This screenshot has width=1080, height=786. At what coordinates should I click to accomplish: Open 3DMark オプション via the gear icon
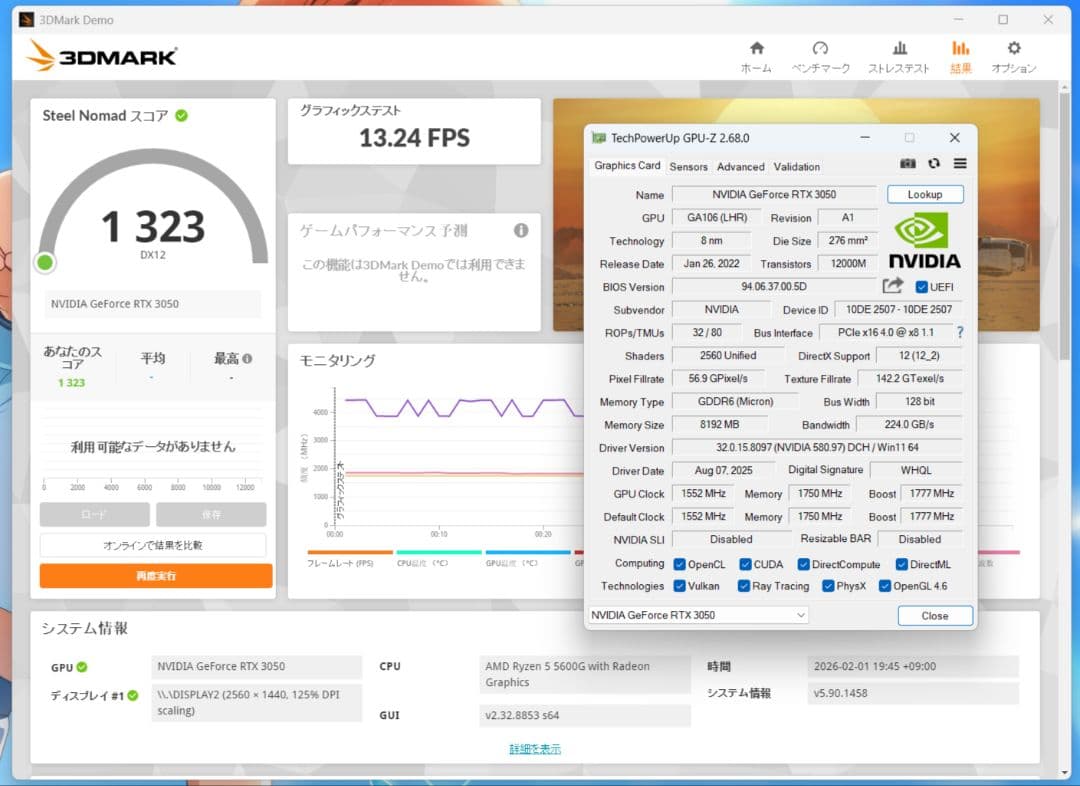1013,57
